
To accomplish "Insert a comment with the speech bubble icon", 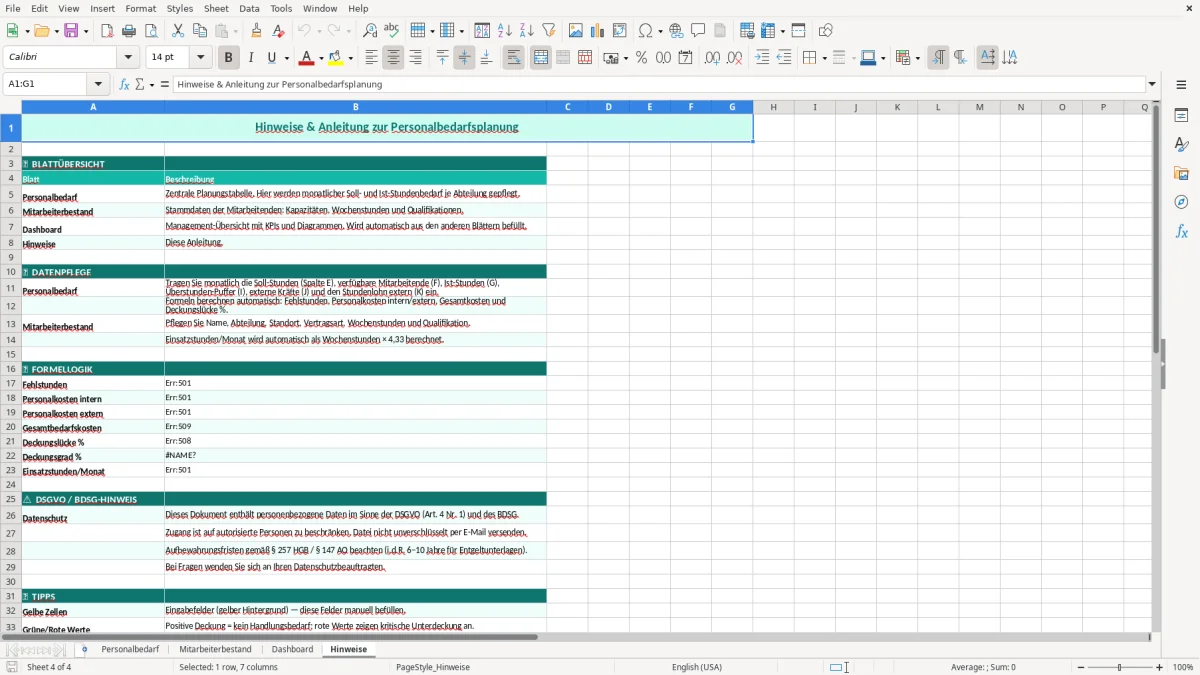I will [698, 31].
